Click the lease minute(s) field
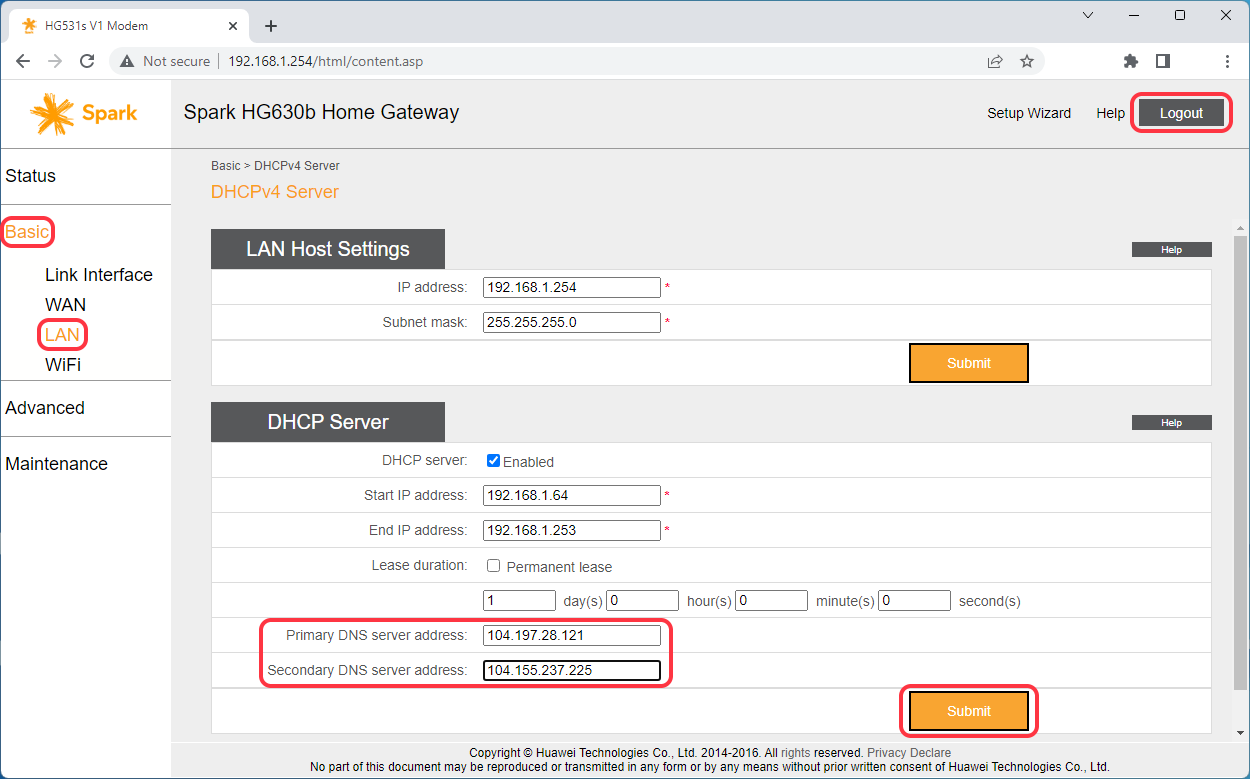 pos(772,601)
